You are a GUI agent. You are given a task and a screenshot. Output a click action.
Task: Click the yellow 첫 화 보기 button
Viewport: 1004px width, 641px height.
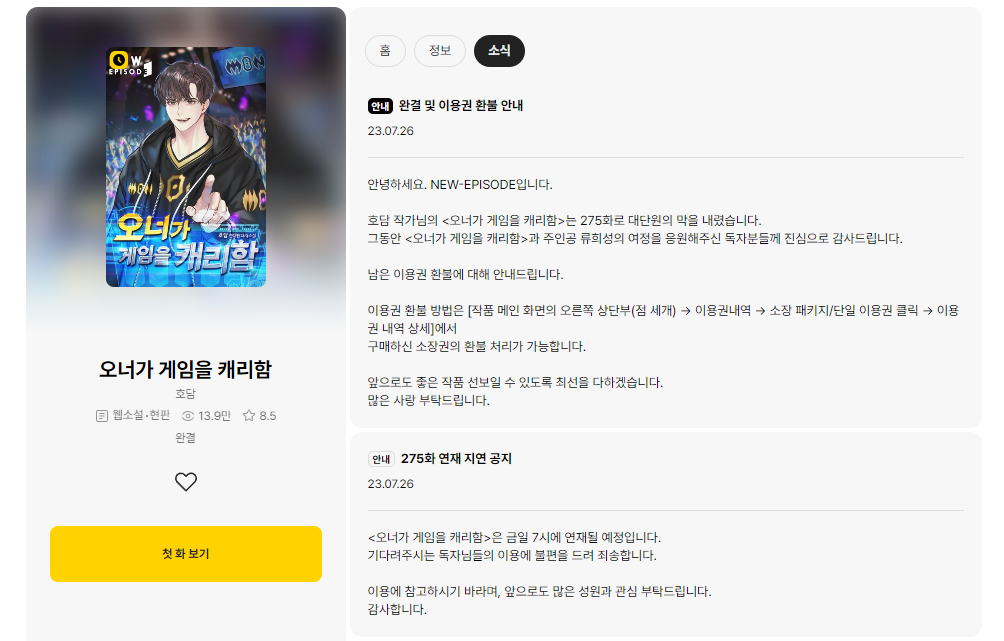tap(186, 554)
